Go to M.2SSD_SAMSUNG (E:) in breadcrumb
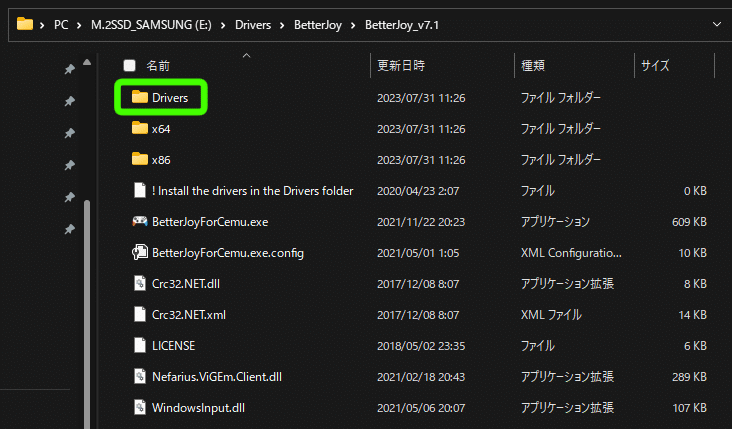Image resolution: width=732 pixels, height=429 pixels. tap(151, 25)
